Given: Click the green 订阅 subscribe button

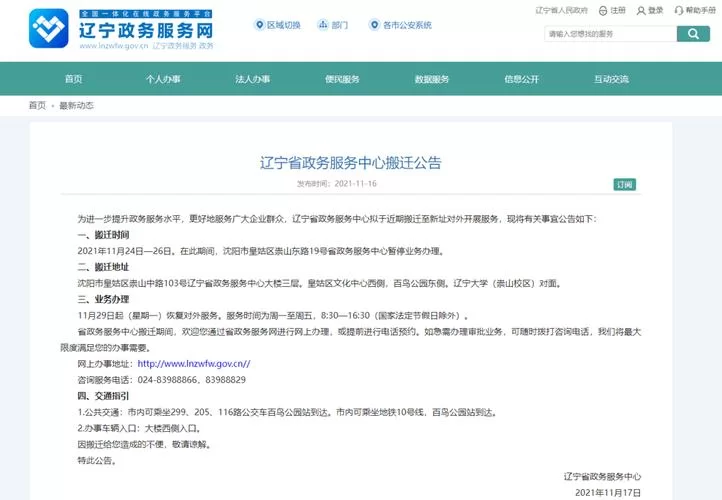Looking at the screenshot, I should point(624,185).
